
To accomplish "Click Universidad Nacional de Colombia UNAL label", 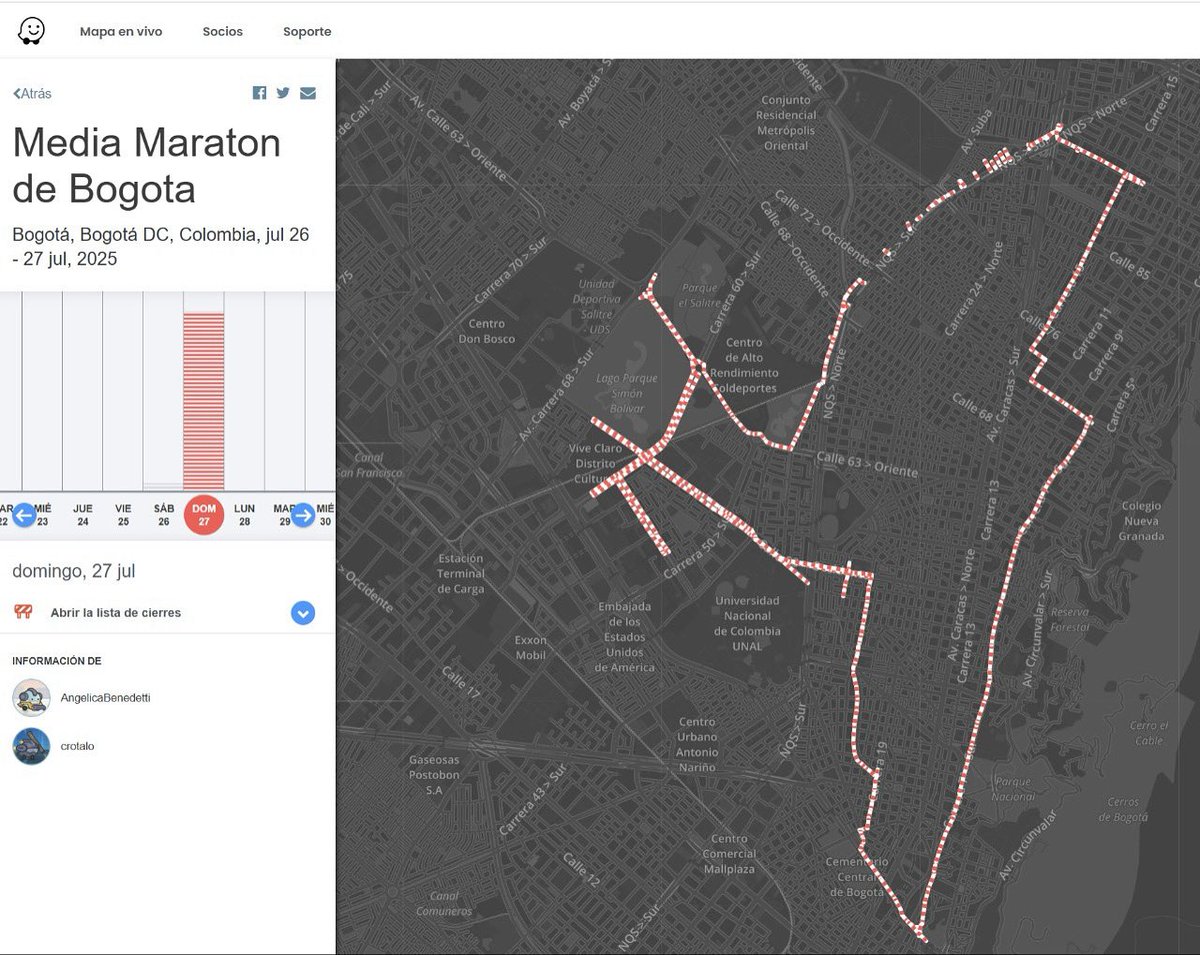I will [746, 623].
